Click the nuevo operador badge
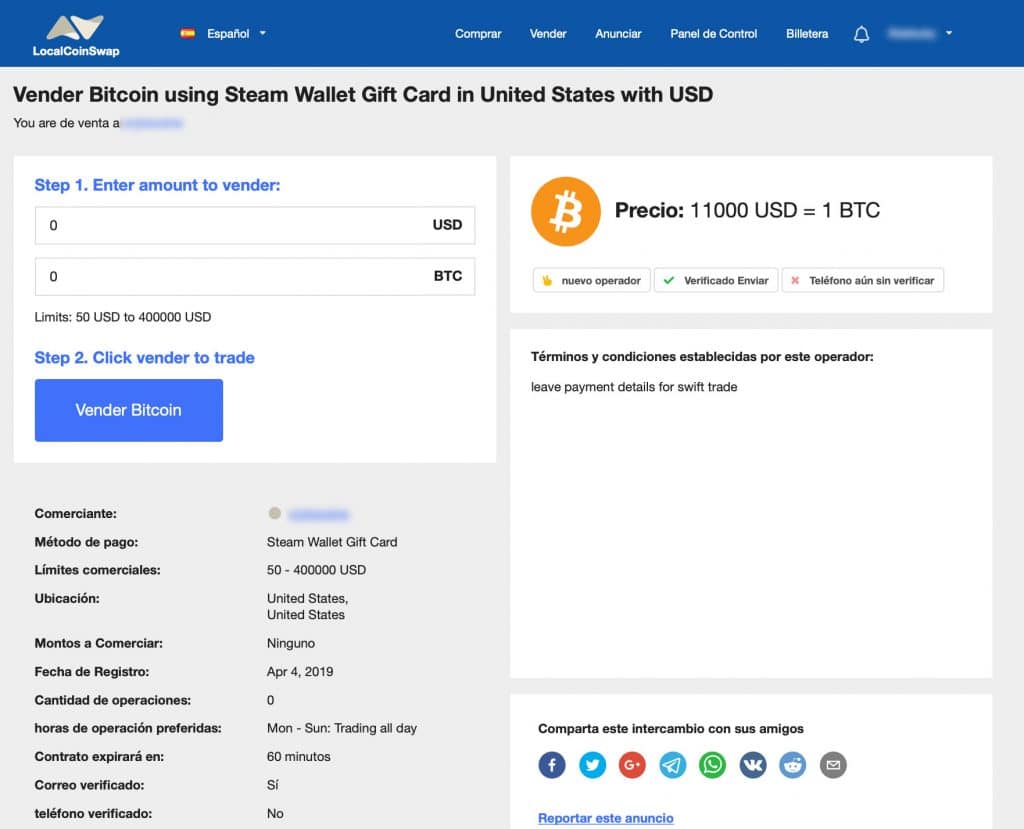 tap(592, 280)
